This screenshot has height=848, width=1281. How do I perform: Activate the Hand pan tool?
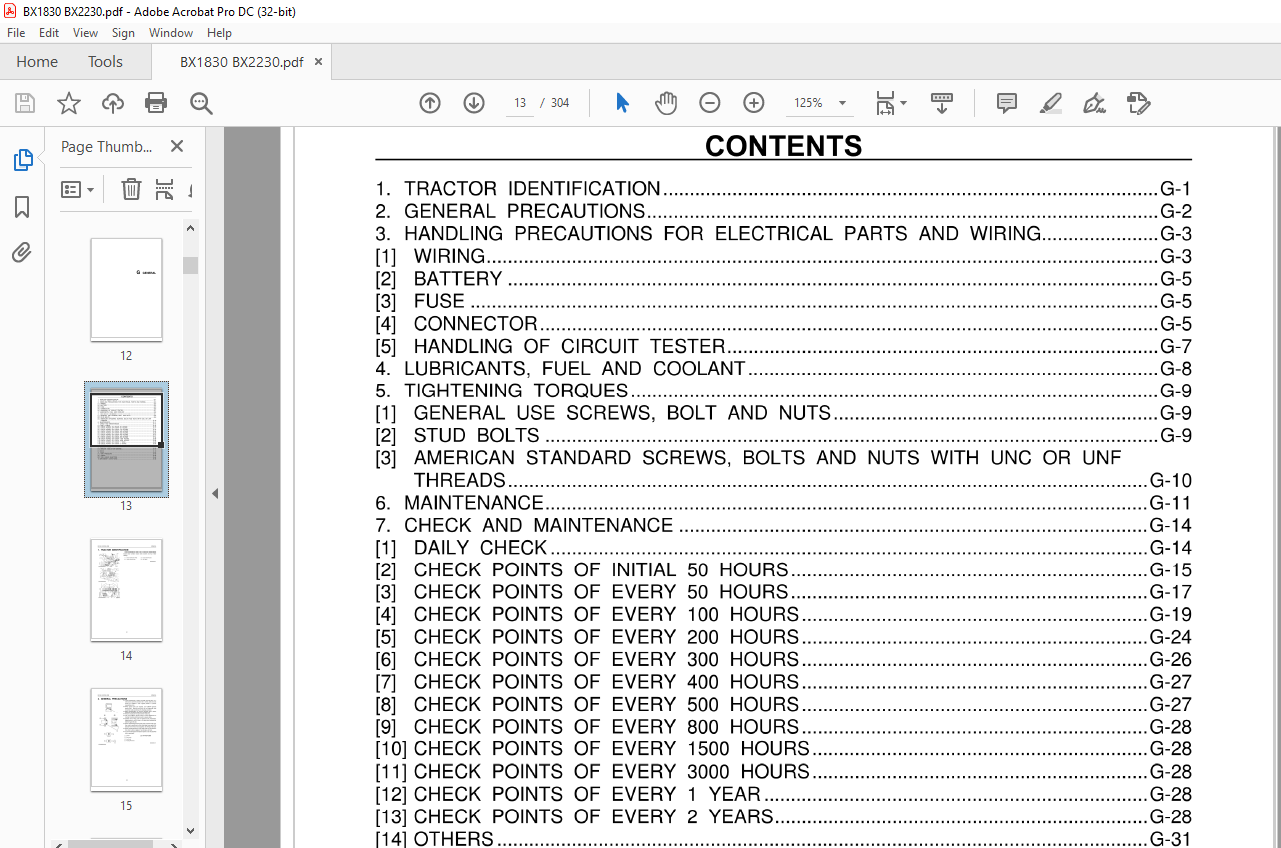666,103
